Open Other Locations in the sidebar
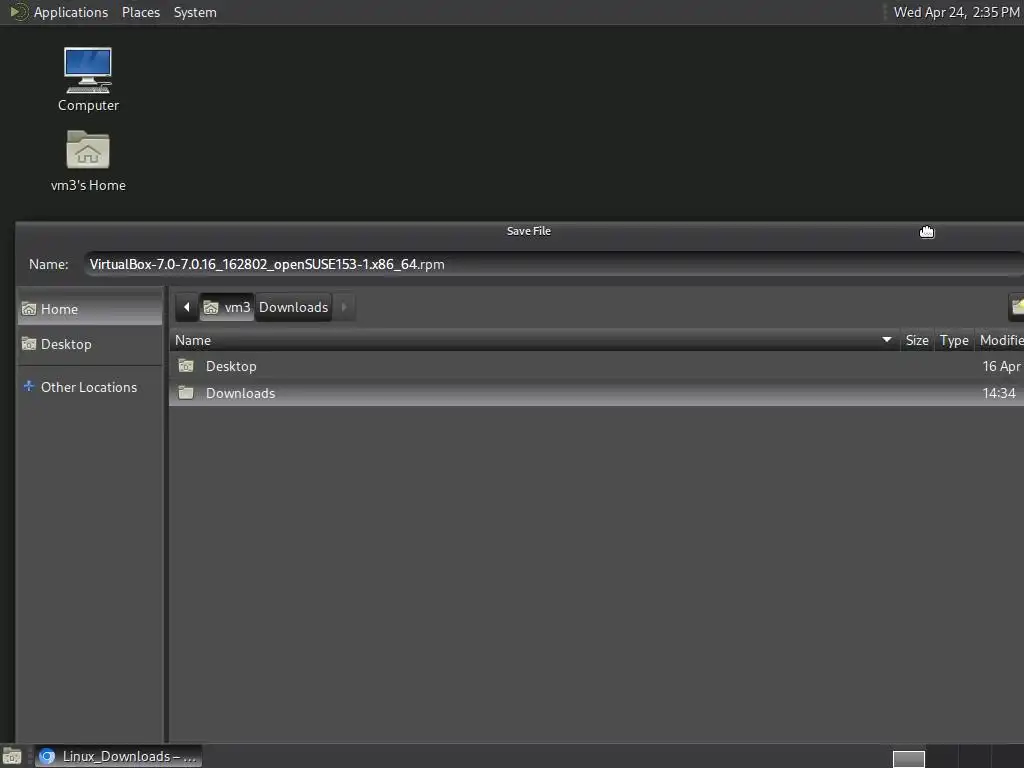The height and width of the screenshot is (768, 1024). (90, 387)
